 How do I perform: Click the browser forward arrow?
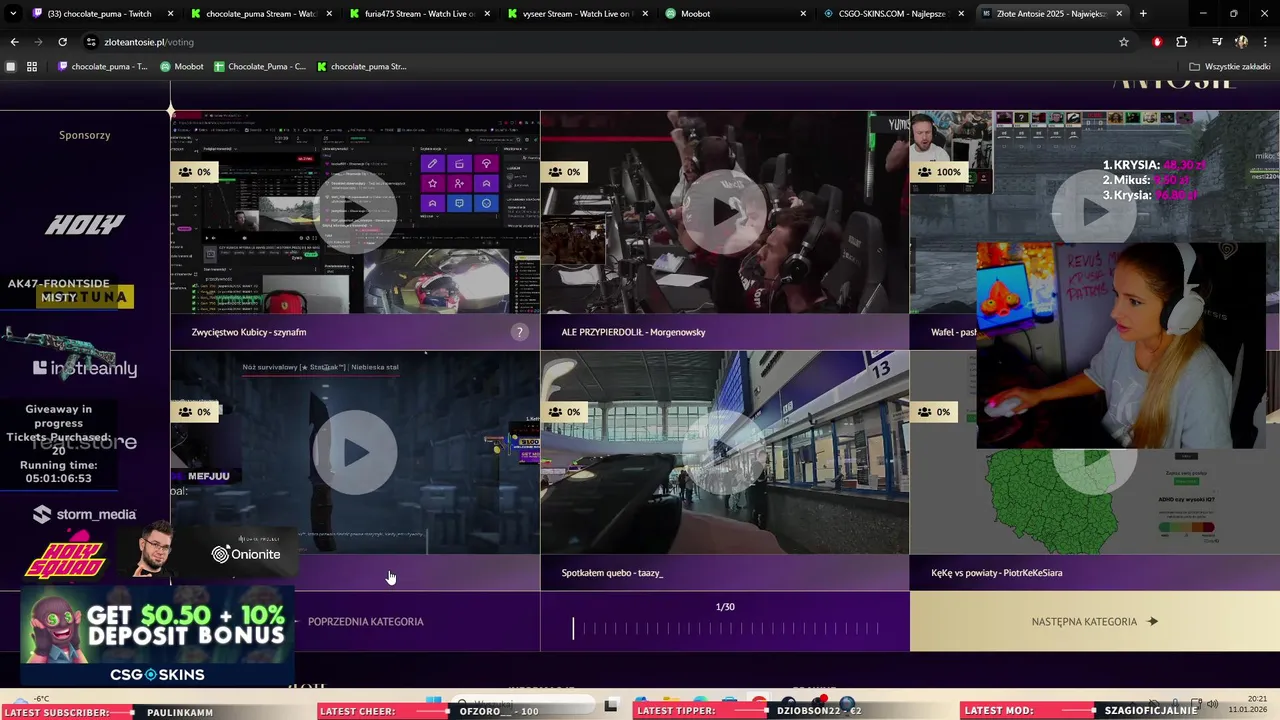click(x=38, y=42)
